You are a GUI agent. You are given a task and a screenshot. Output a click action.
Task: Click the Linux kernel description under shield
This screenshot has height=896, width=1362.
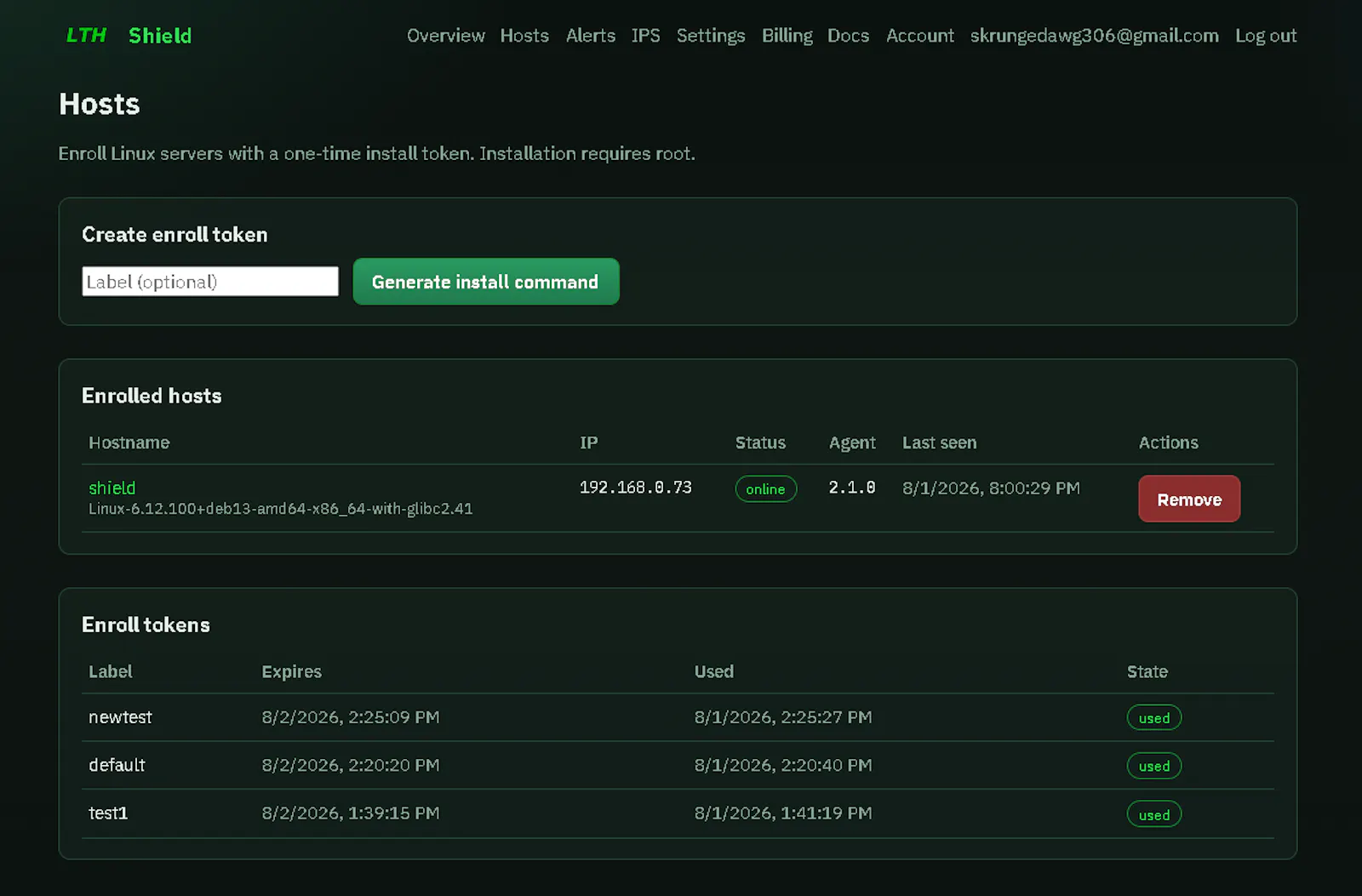point(281,509)
